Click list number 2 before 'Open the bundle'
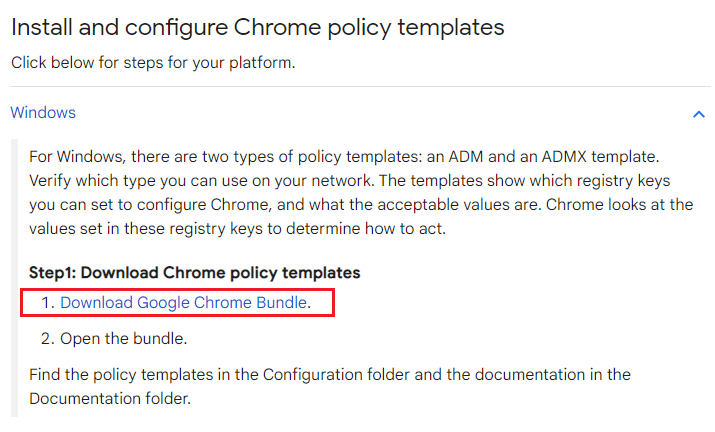Screen dimensions: 715x432 tap(47, 339)
